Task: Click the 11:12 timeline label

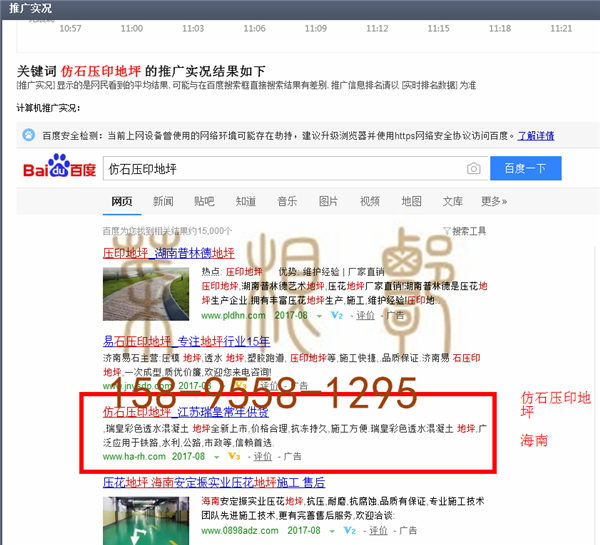Action: pos(377,28)
